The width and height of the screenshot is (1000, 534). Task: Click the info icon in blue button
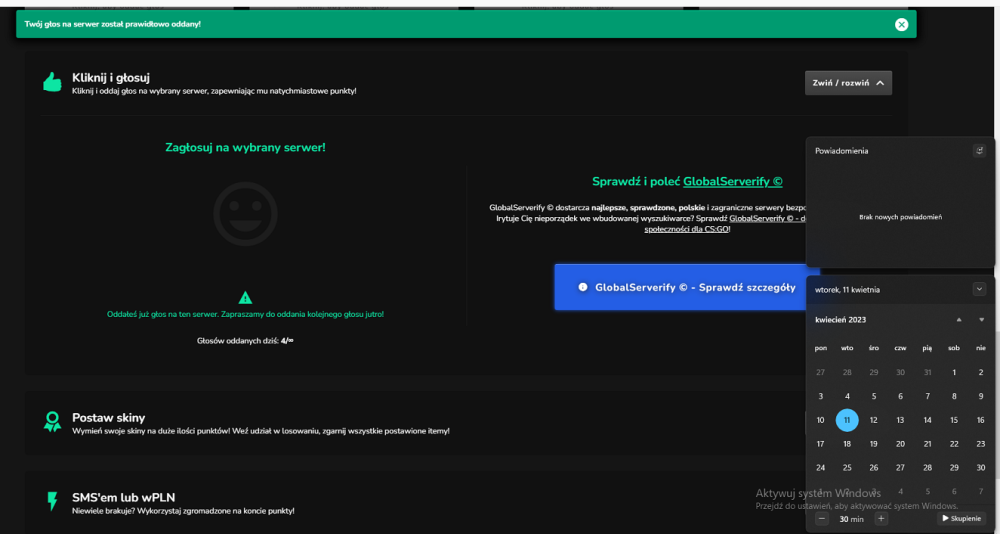point(582,287)
